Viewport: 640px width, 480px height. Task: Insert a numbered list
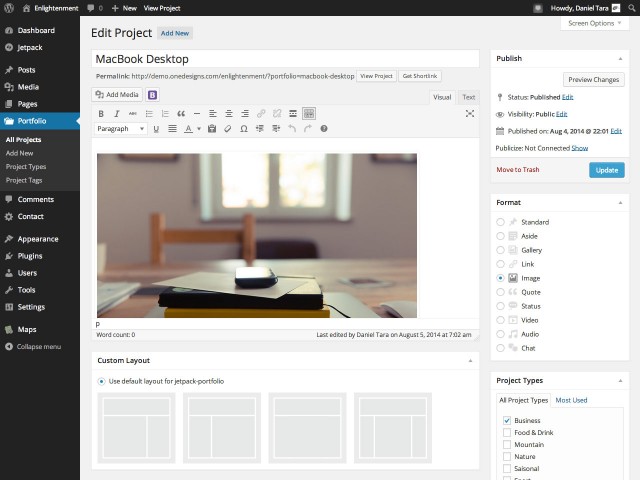[x=165, y=114]
